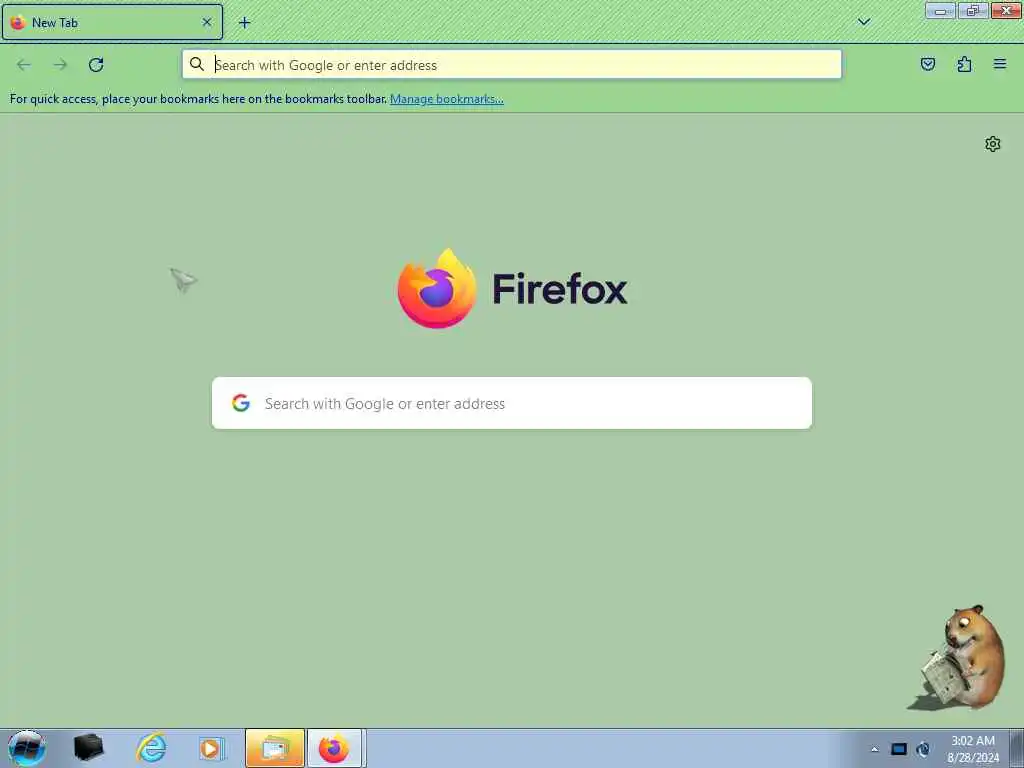1024x768 pixels.
Task: Open the Firefox application menu
Action: tap(1000, 64)
